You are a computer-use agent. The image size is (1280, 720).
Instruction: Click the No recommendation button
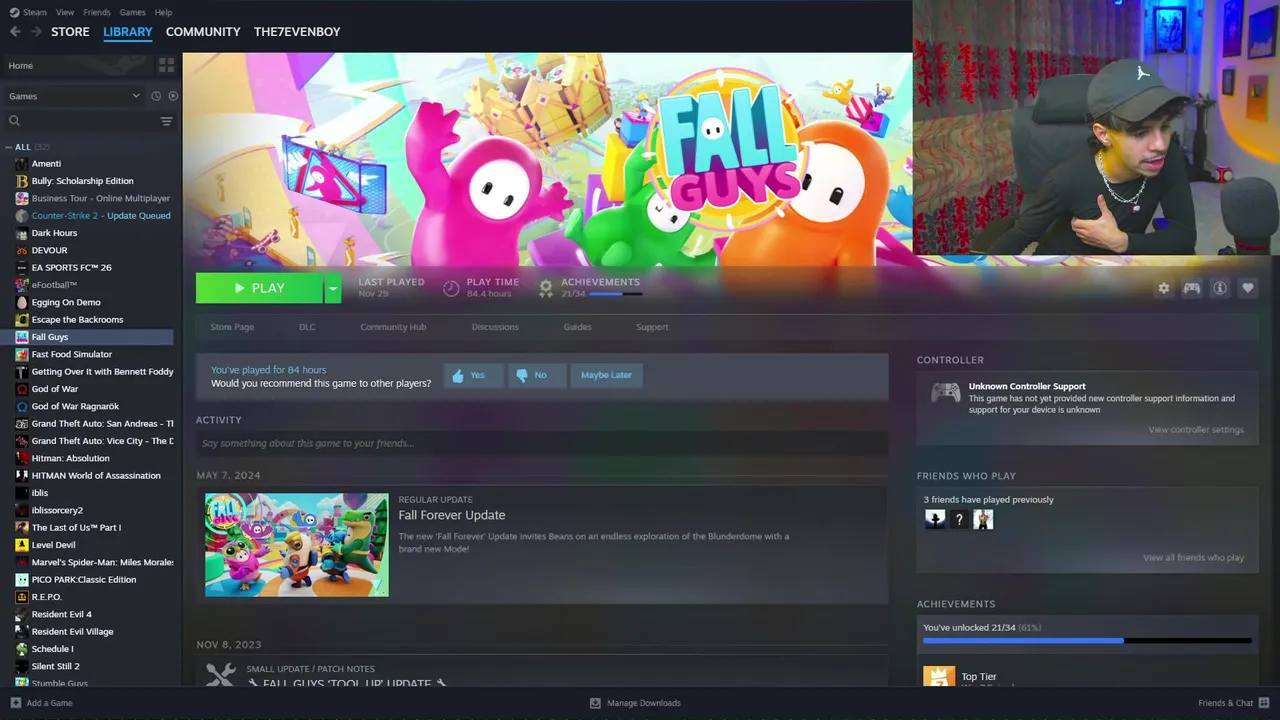tap(536, 375)
